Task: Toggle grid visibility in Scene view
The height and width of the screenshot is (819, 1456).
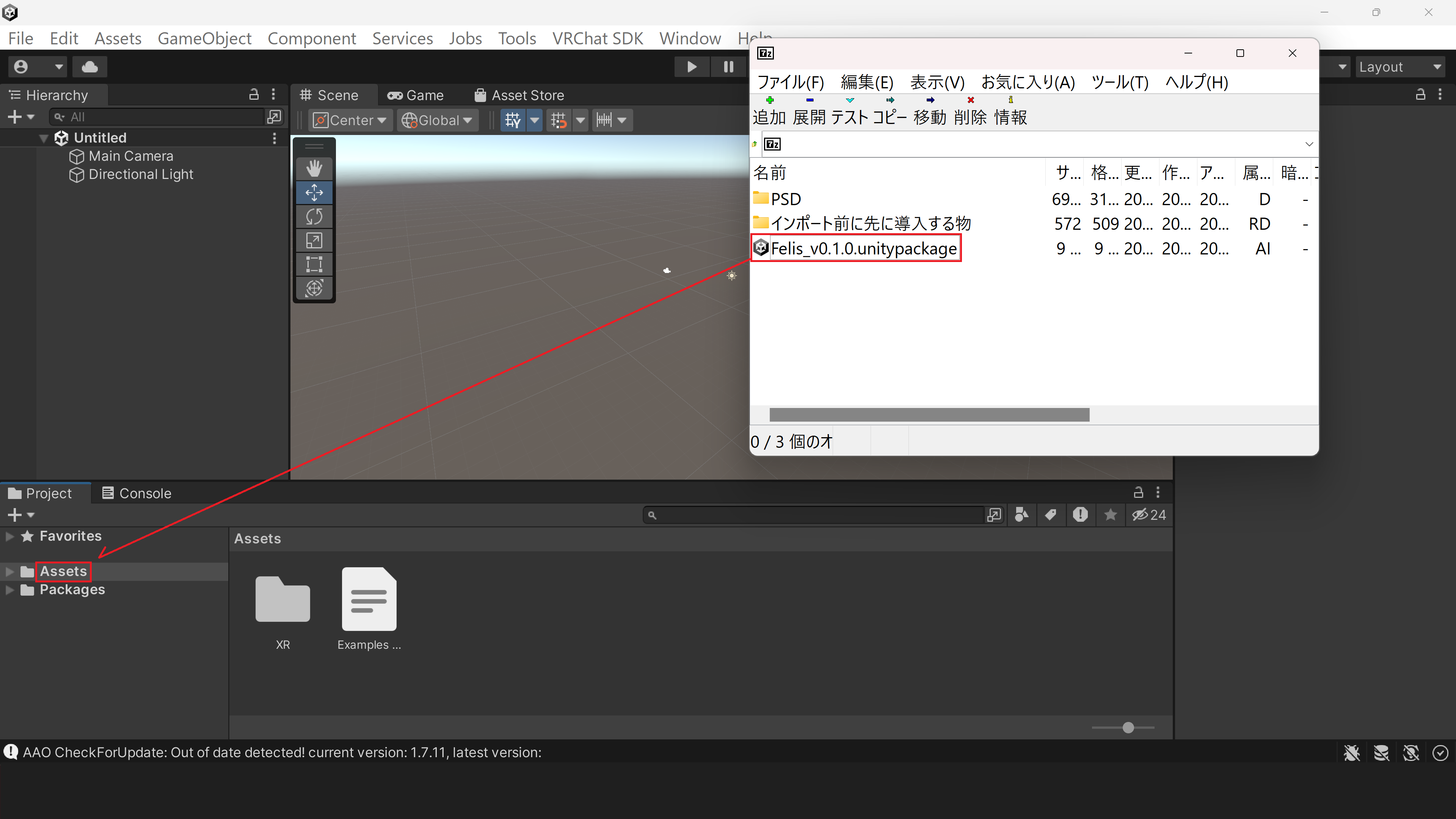Action: click(x=513, y=120)
